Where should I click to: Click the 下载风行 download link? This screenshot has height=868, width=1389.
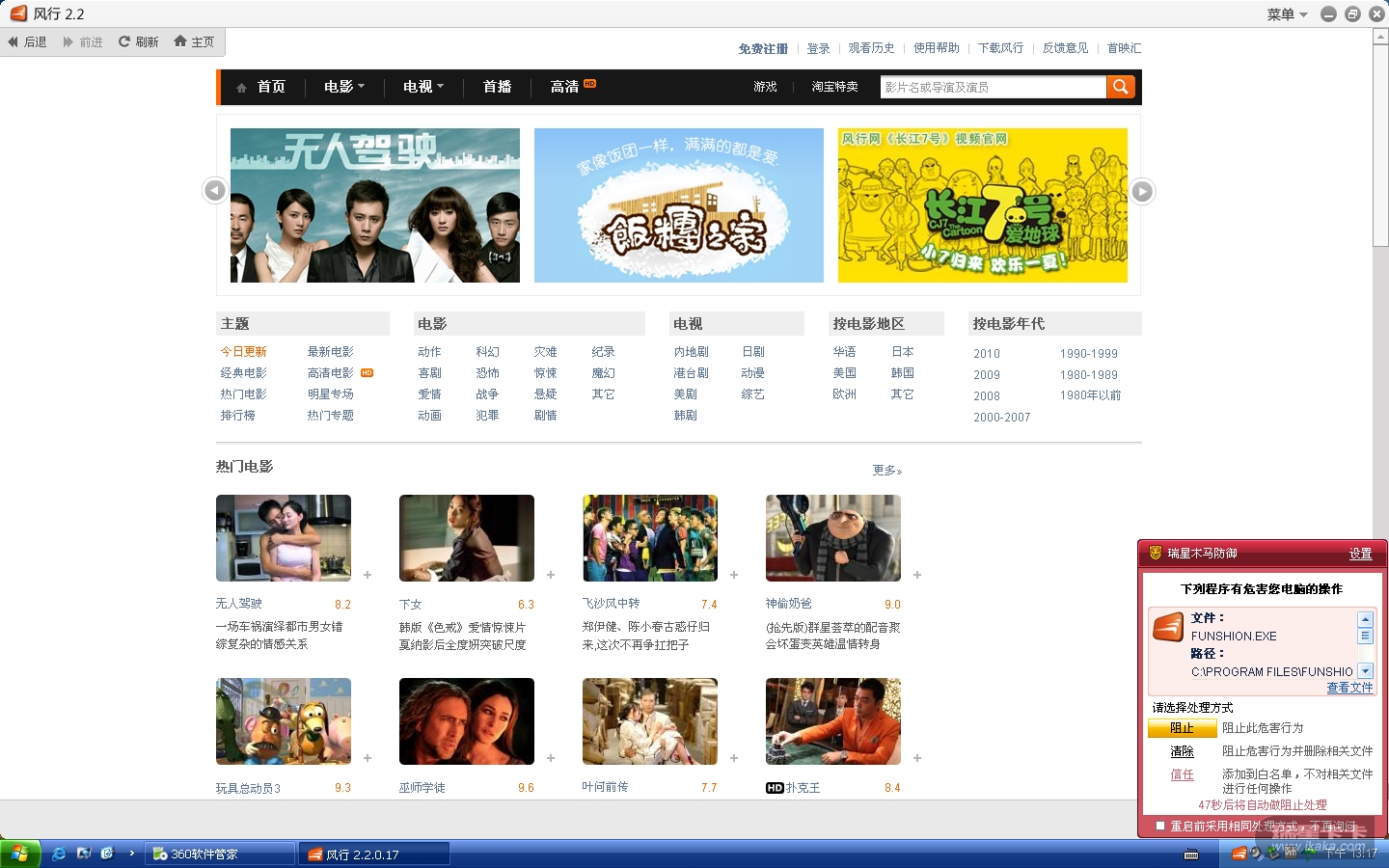pos(1000,48)
